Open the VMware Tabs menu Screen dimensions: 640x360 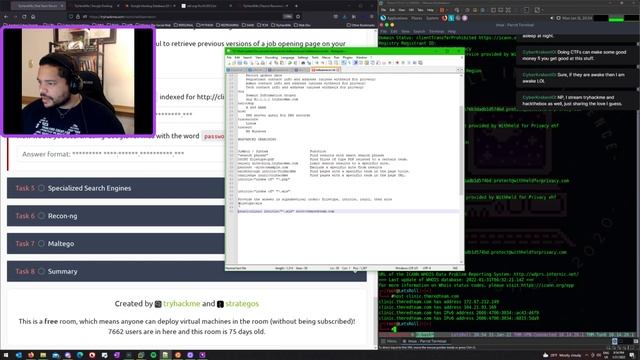pyautogui.click(x=420, y=10)
